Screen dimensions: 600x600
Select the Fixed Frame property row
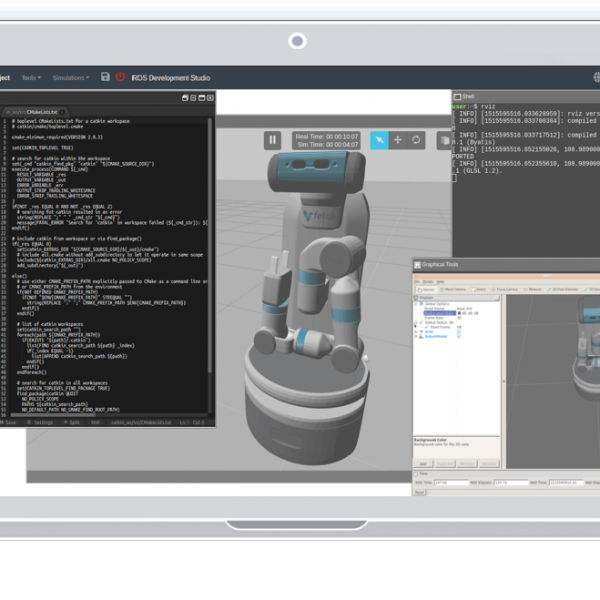coord(448,308)
